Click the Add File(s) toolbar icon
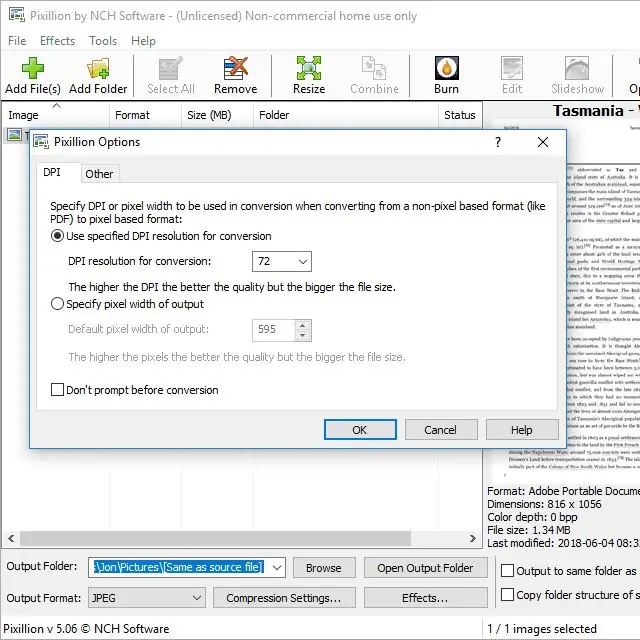This screenshot has height=640, width=640. (33, 76)
